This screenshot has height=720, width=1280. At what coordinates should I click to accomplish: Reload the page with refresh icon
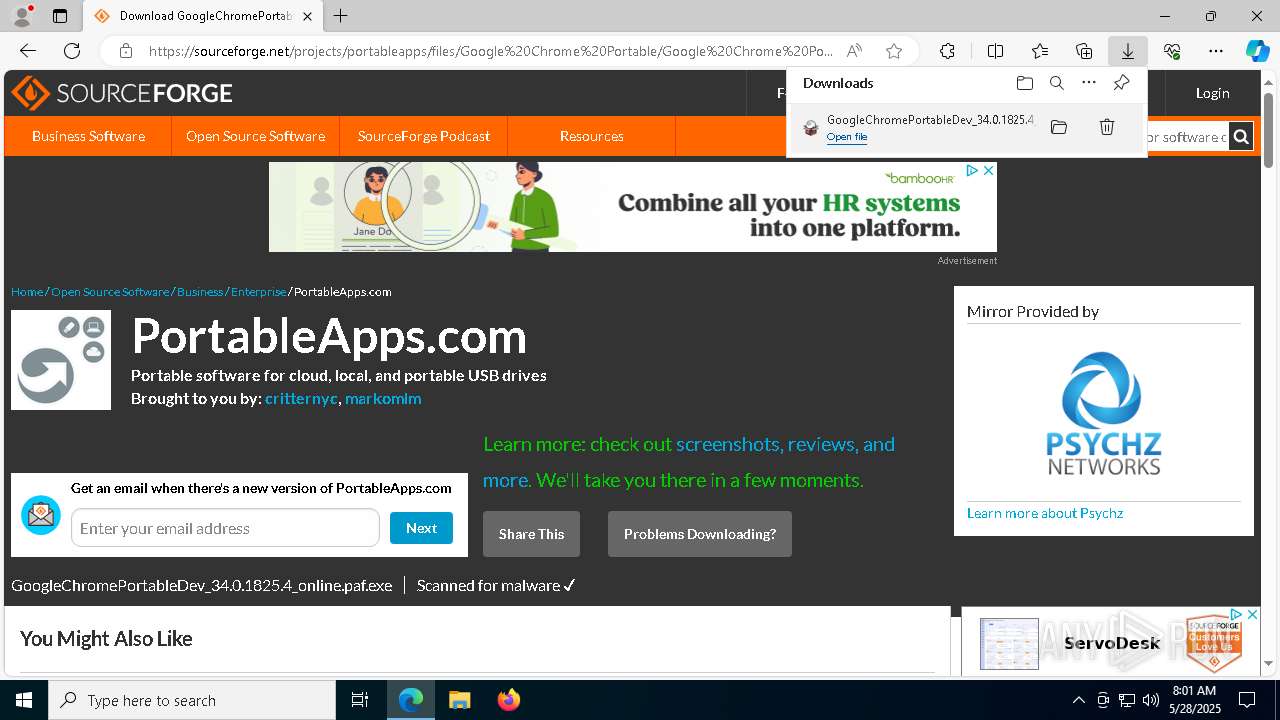[72, 51]
